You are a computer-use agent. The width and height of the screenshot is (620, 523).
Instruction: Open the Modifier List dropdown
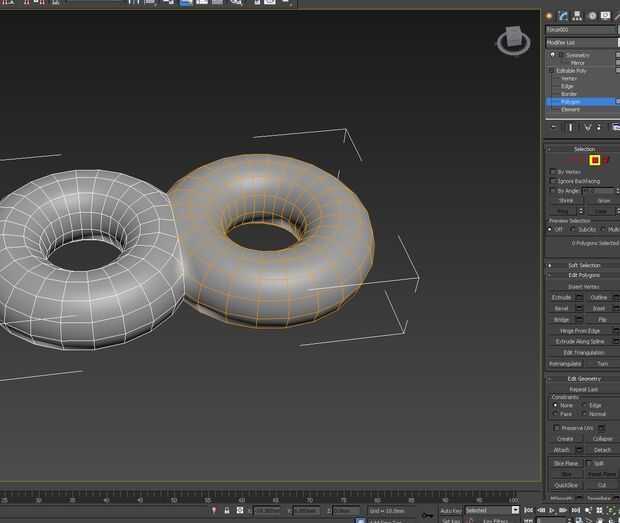coord(581,43)
